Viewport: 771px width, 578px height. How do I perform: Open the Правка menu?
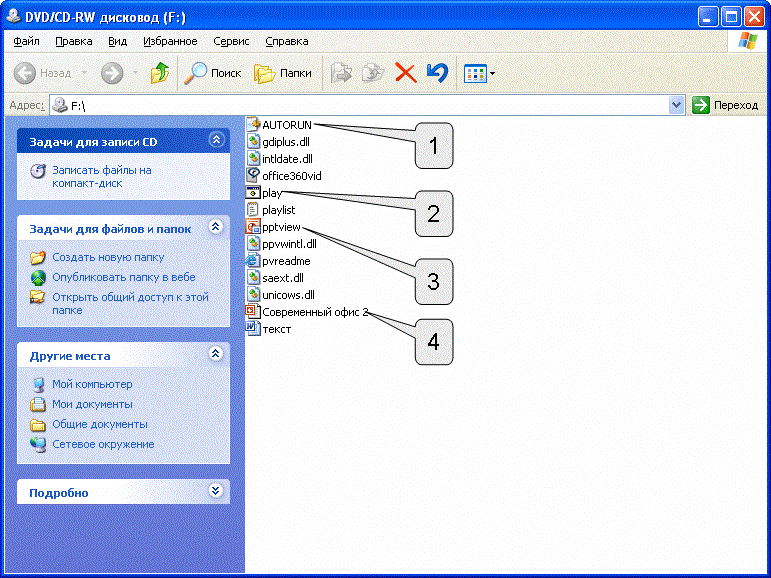[74, 41]
